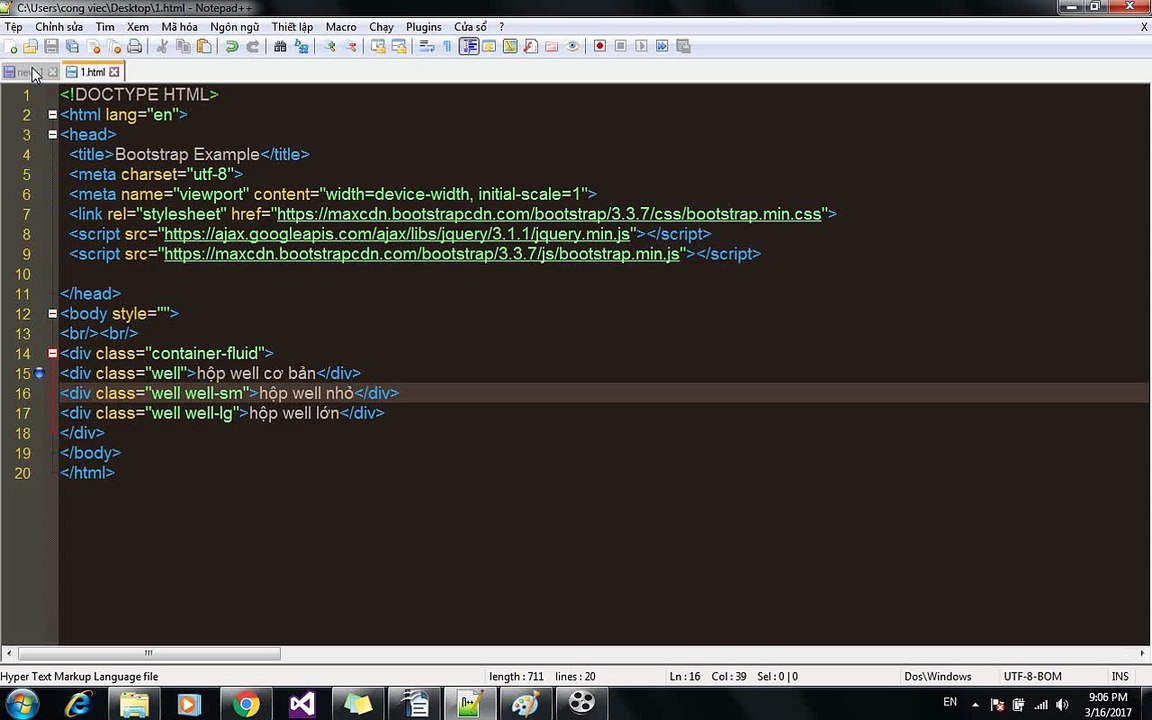
Task: Run the macro multiple times icon
Action: 662,46
